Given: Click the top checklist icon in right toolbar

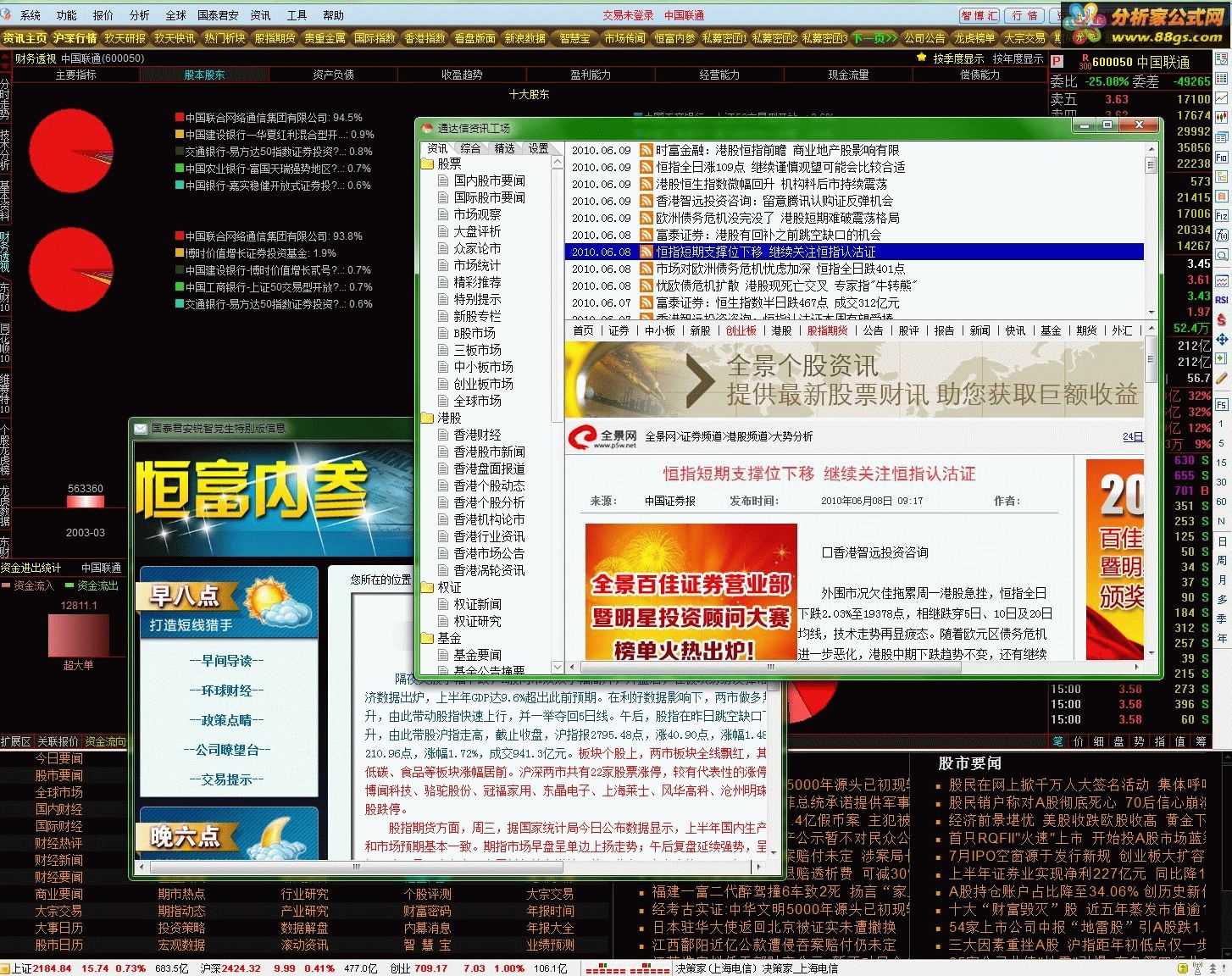Looking at the screenshot, I should tap(1222, 60).
